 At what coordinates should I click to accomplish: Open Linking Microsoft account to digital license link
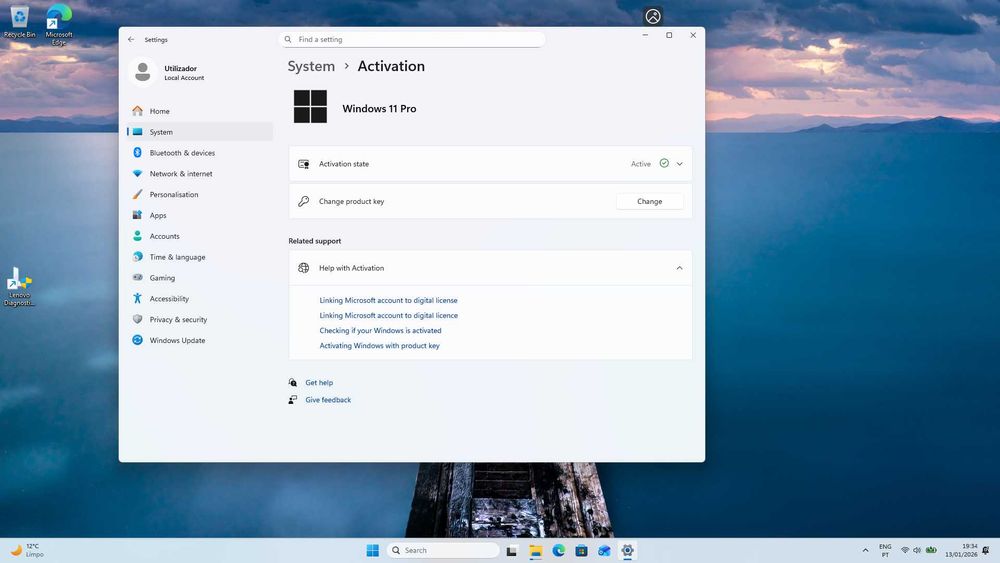coord(388,300)
